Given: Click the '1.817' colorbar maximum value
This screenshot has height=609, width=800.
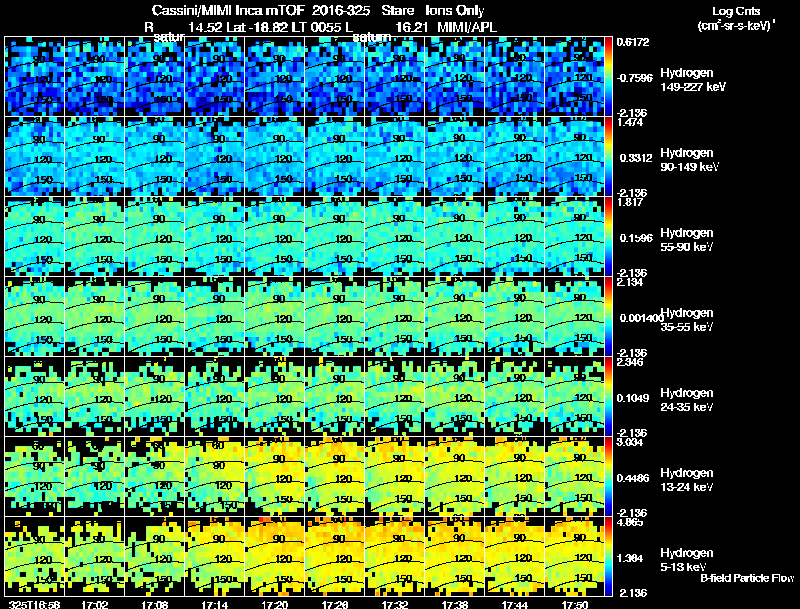Looking at the screenshot, I should 631,202.
